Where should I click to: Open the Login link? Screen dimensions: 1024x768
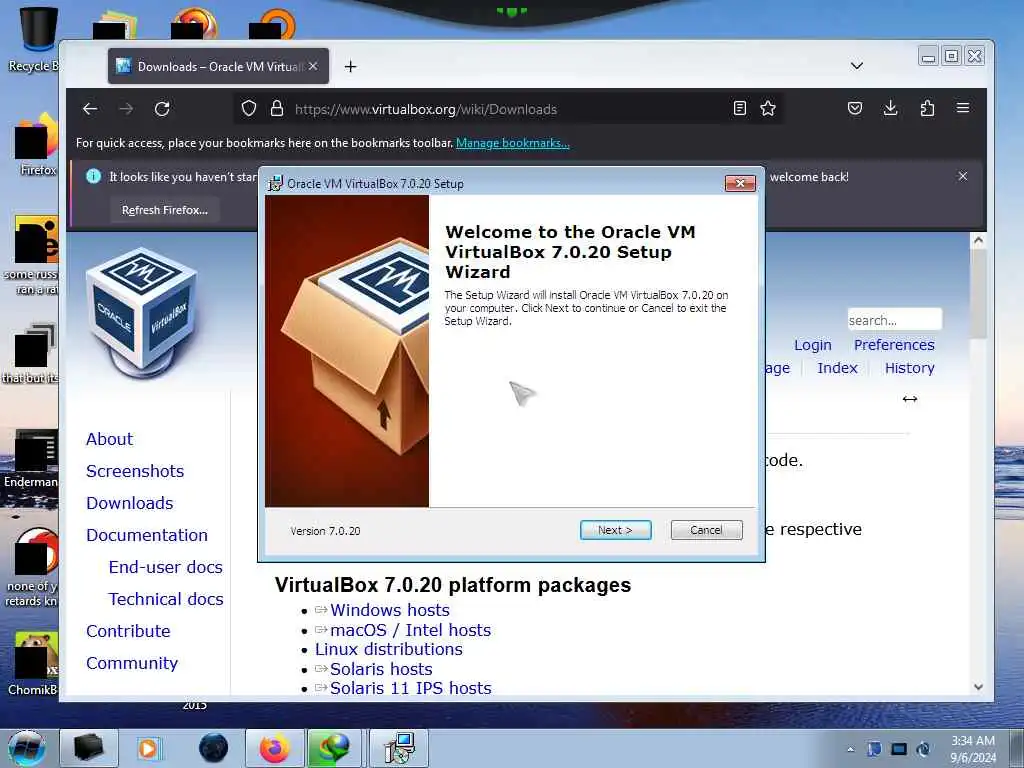point(812,345)
